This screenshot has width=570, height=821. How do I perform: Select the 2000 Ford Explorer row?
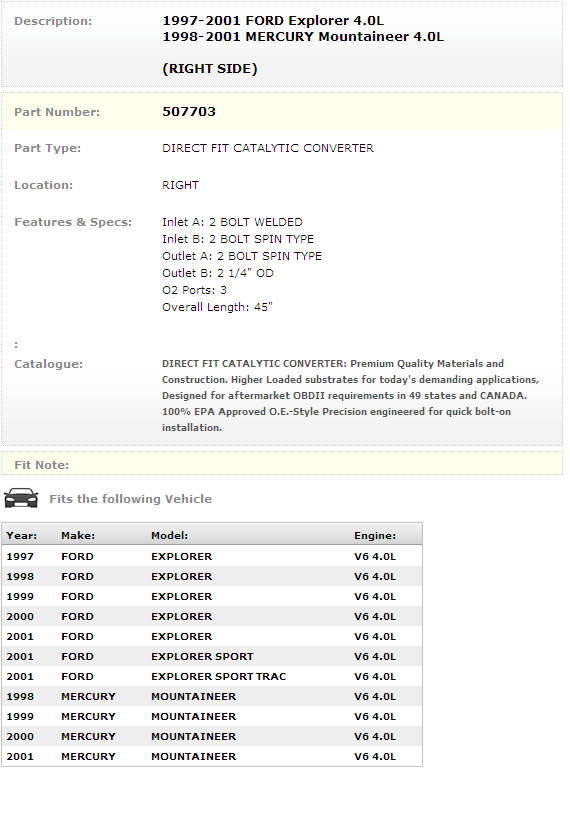[x=212, y=616]
